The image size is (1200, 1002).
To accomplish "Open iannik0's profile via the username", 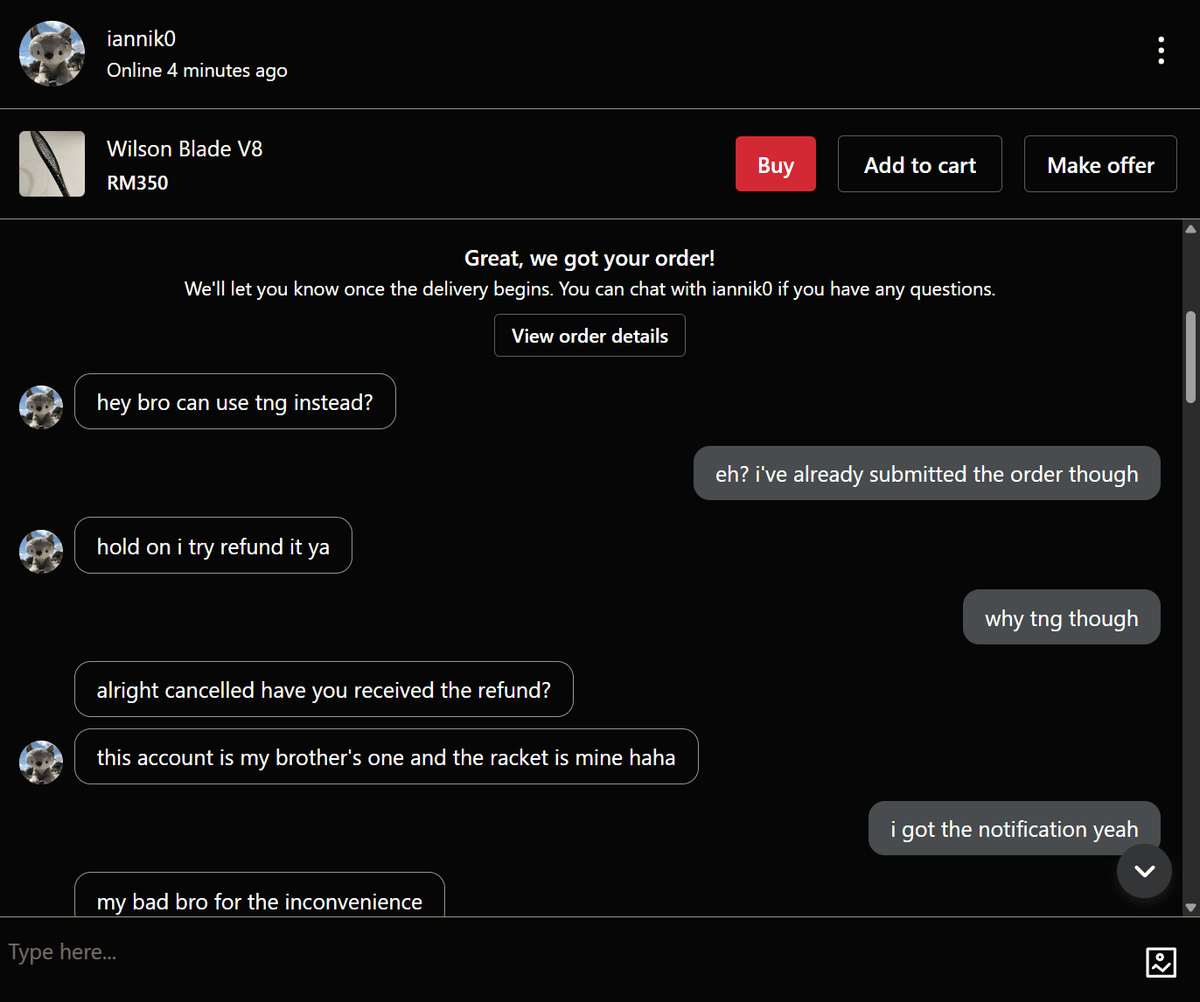I will tap(140, 39).
